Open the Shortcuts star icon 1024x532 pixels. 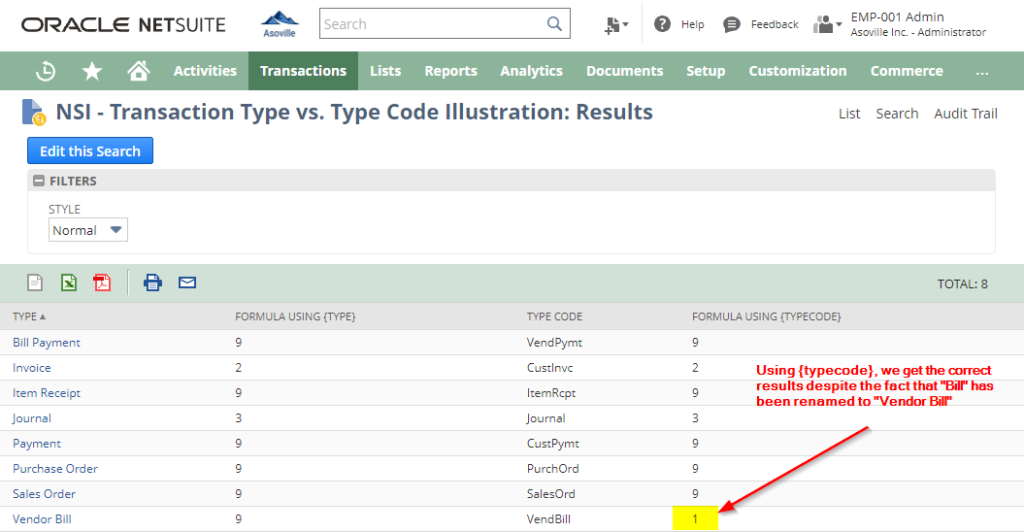click(x=92, y=71)
